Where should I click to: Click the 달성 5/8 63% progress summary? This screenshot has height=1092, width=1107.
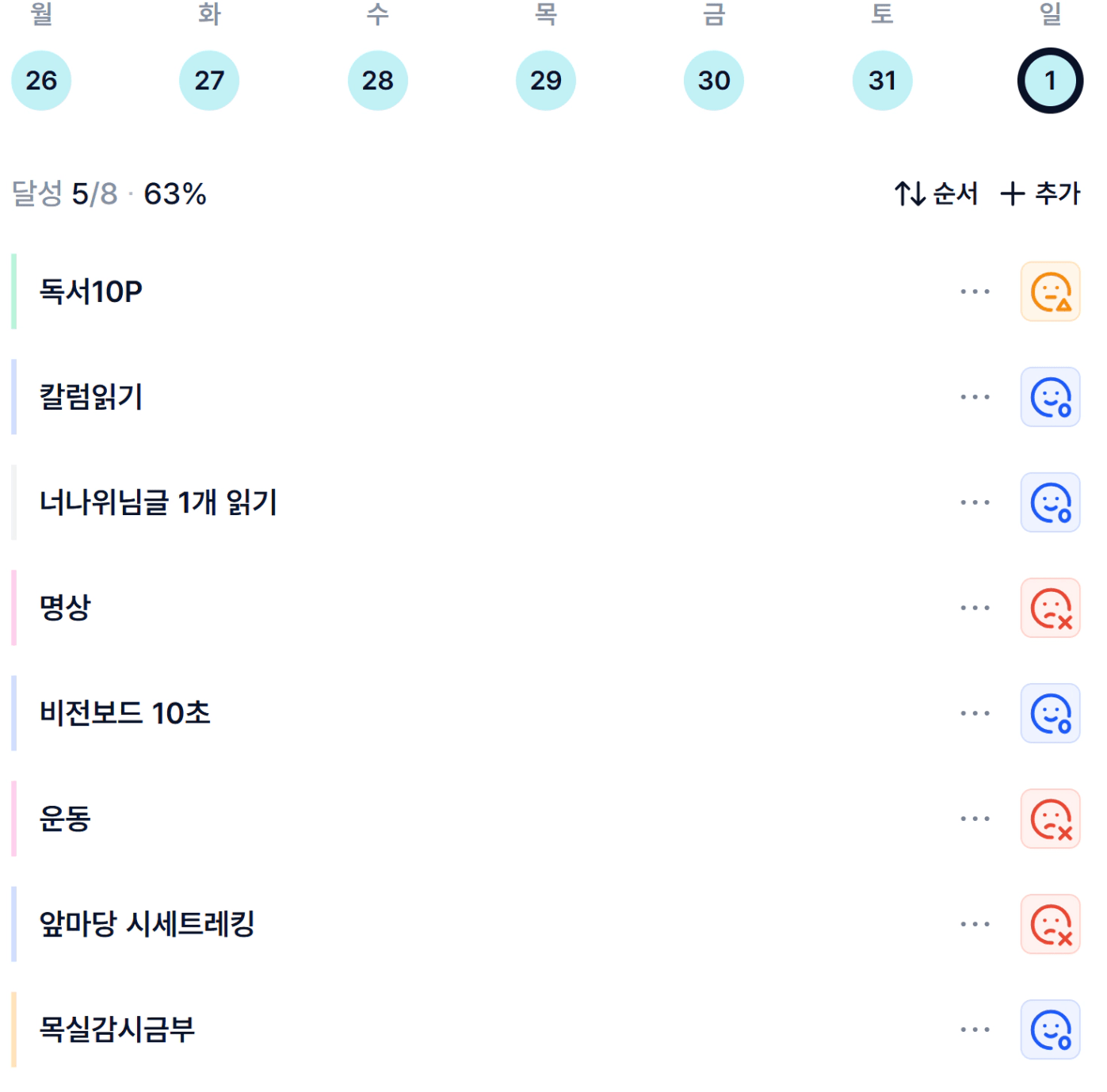click(109, 194)
